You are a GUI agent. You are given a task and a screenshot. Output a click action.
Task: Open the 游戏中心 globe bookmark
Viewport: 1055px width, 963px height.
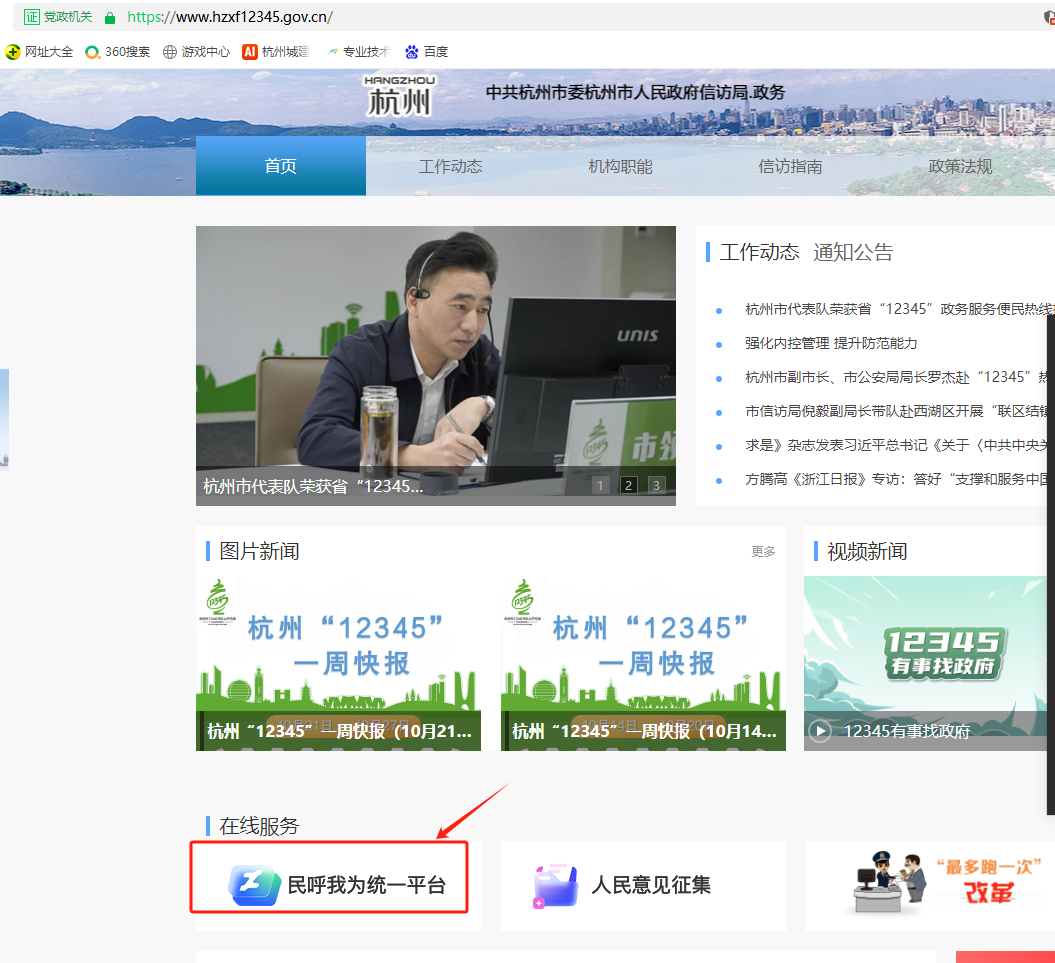(196, 52)
